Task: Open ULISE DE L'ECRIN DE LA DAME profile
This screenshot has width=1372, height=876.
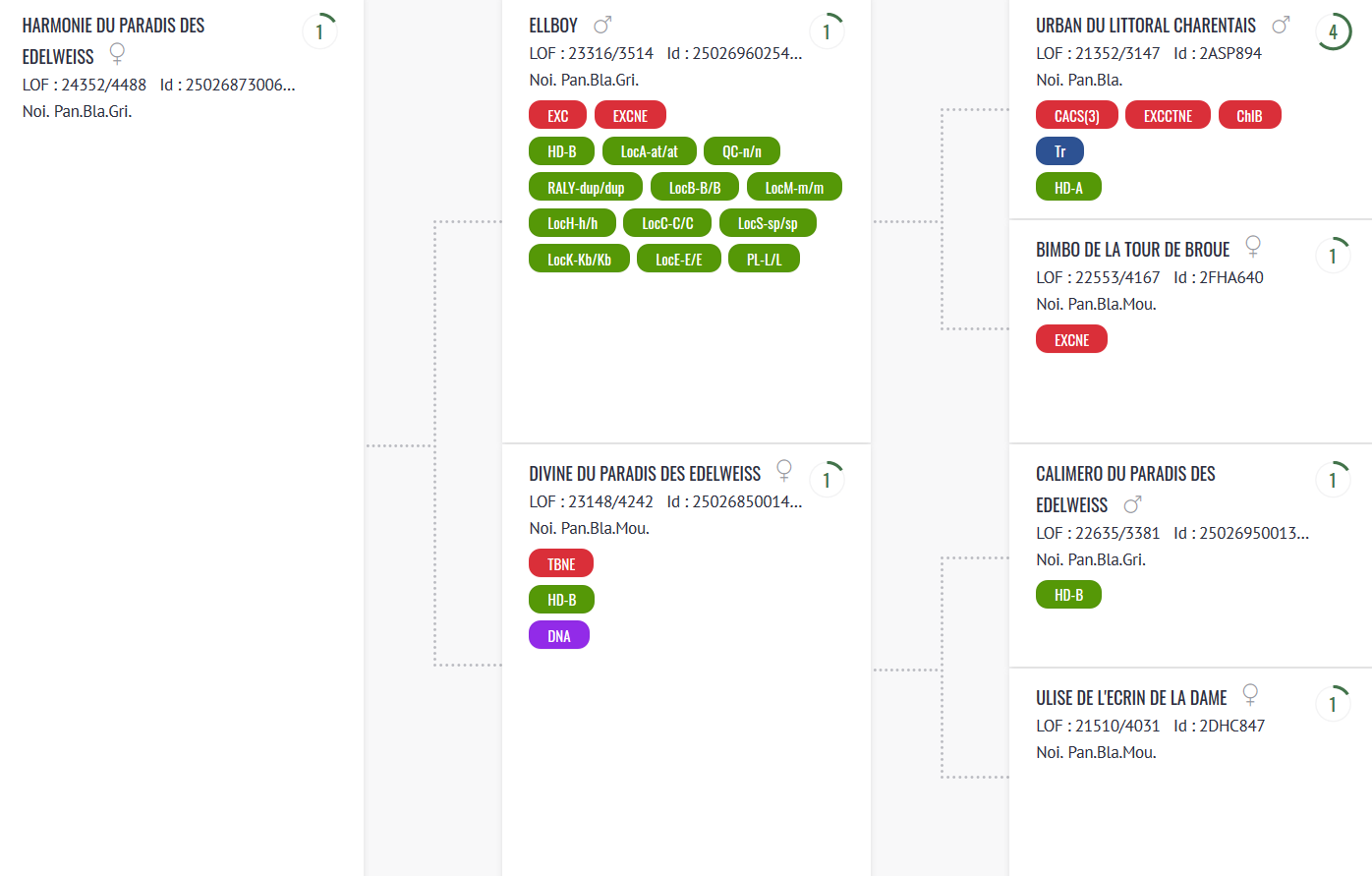Action: pos(1131,698)
